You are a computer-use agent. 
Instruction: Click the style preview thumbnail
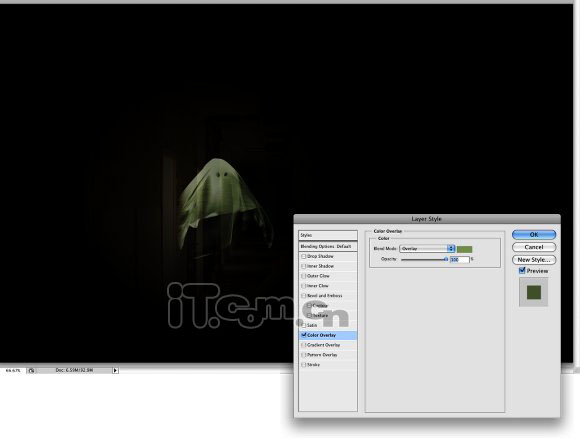[x=533, y=293]
